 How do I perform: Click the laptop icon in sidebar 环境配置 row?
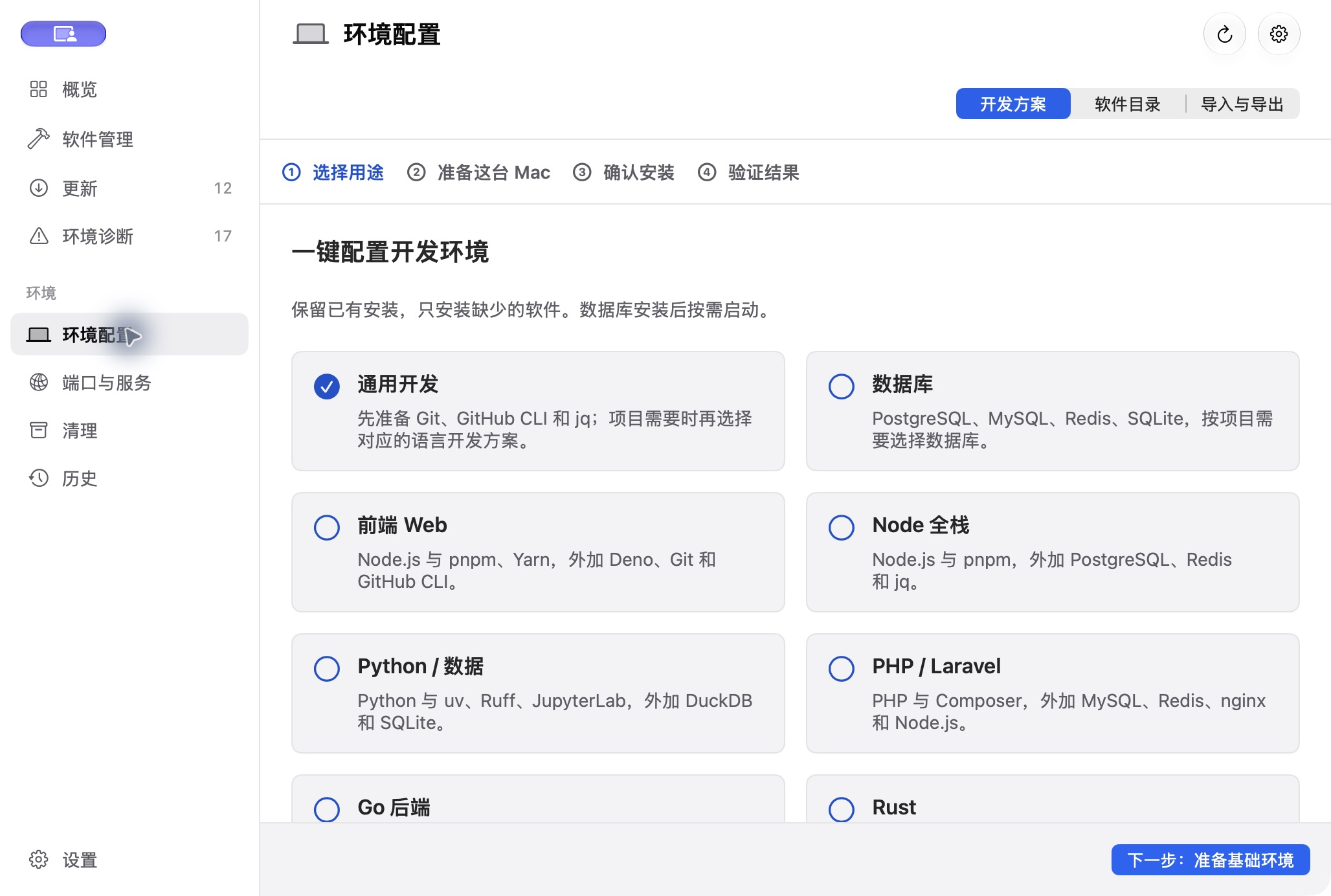click(39, 335)
